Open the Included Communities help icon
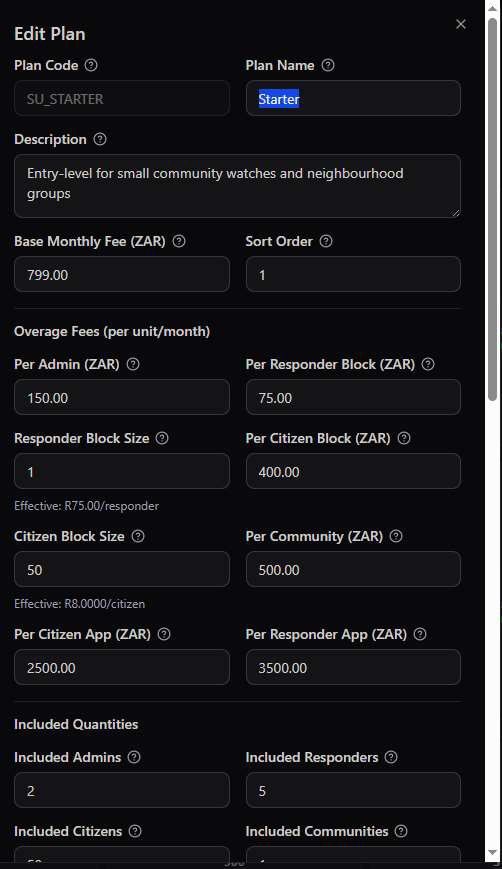This screenshot has width=502, height=869. point(401,831)
